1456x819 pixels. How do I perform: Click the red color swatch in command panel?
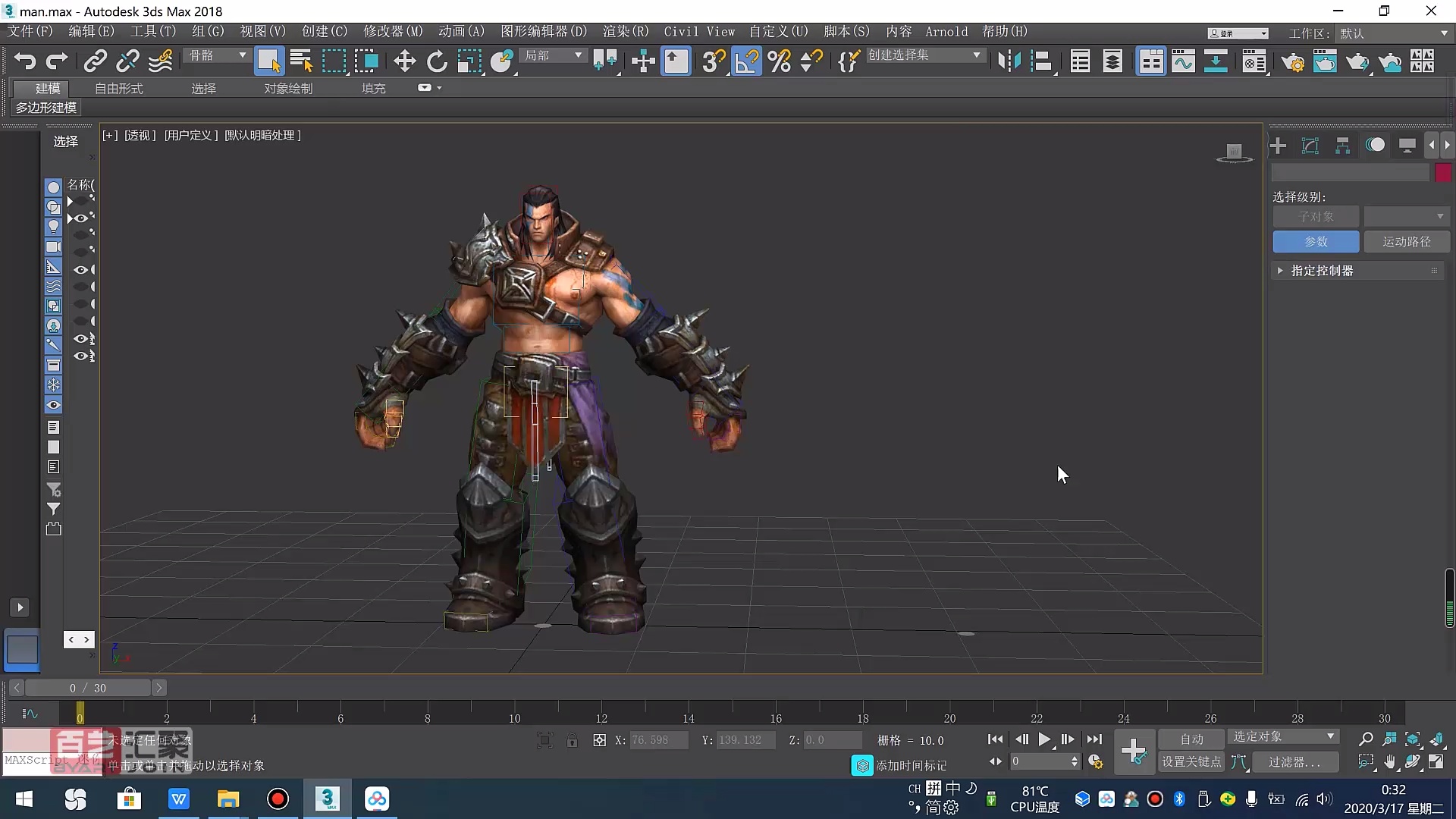(x=1444, y=172)
